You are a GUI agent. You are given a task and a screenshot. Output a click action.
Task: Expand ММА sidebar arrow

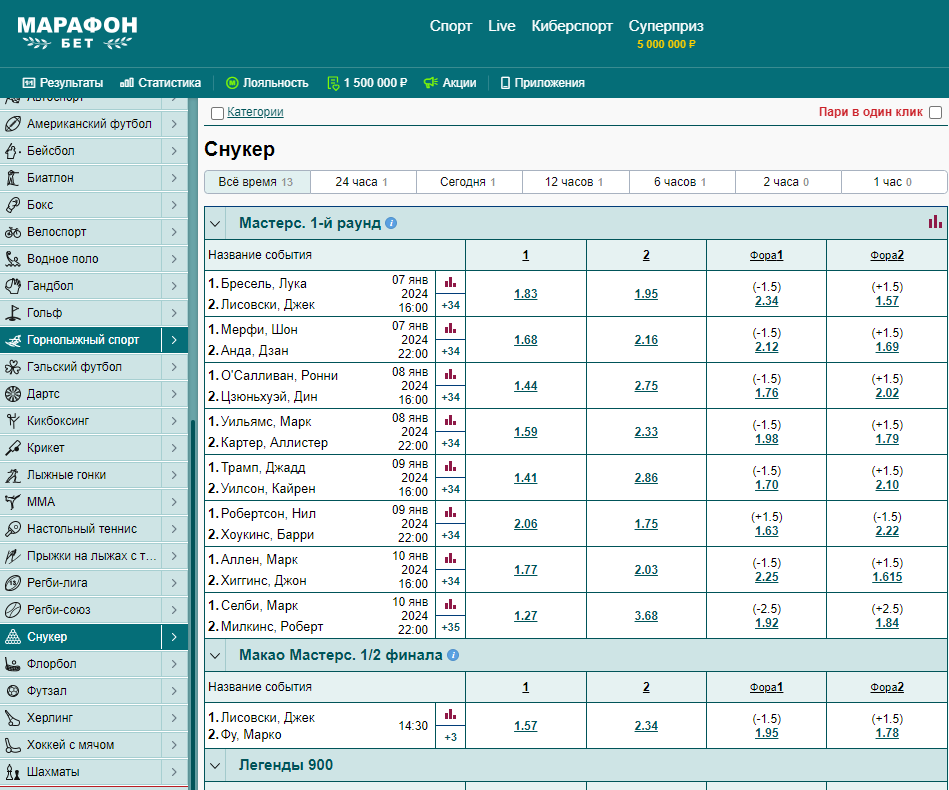click(x=174, y=502)
